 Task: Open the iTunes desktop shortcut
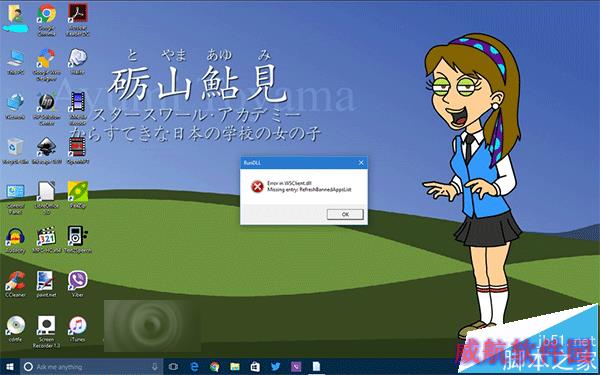click(78, 329)
